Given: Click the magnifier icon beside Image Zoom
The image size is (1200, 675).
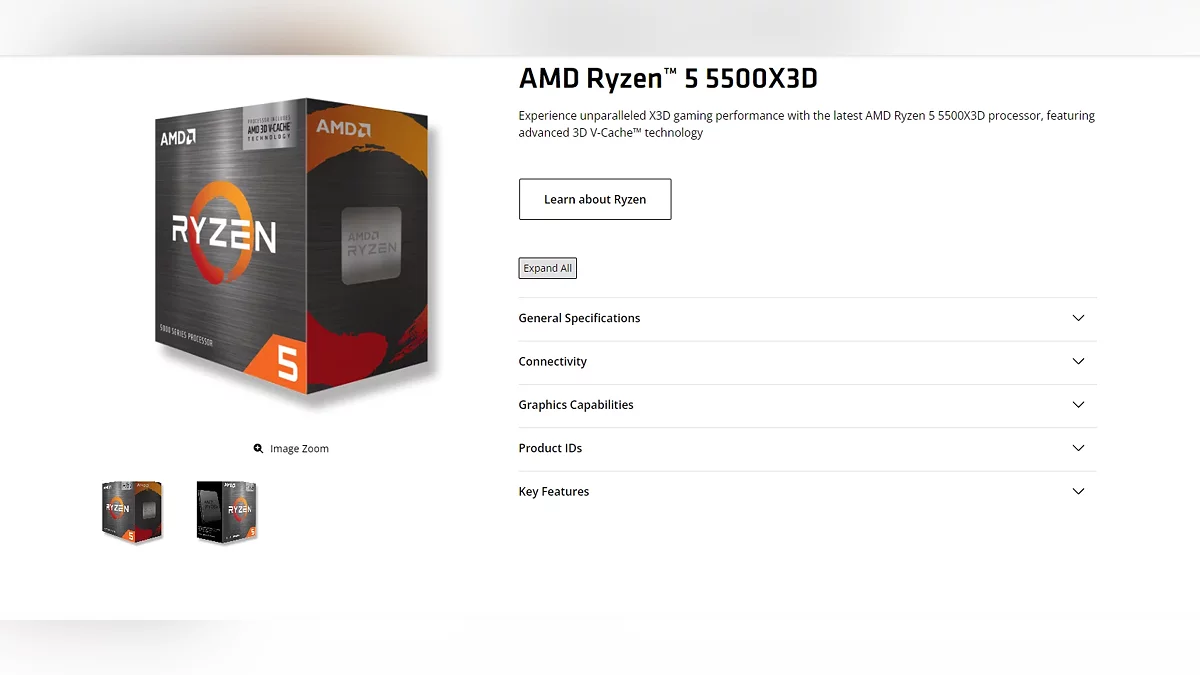Looking at the screenshot, I should (x=258, y=449).
